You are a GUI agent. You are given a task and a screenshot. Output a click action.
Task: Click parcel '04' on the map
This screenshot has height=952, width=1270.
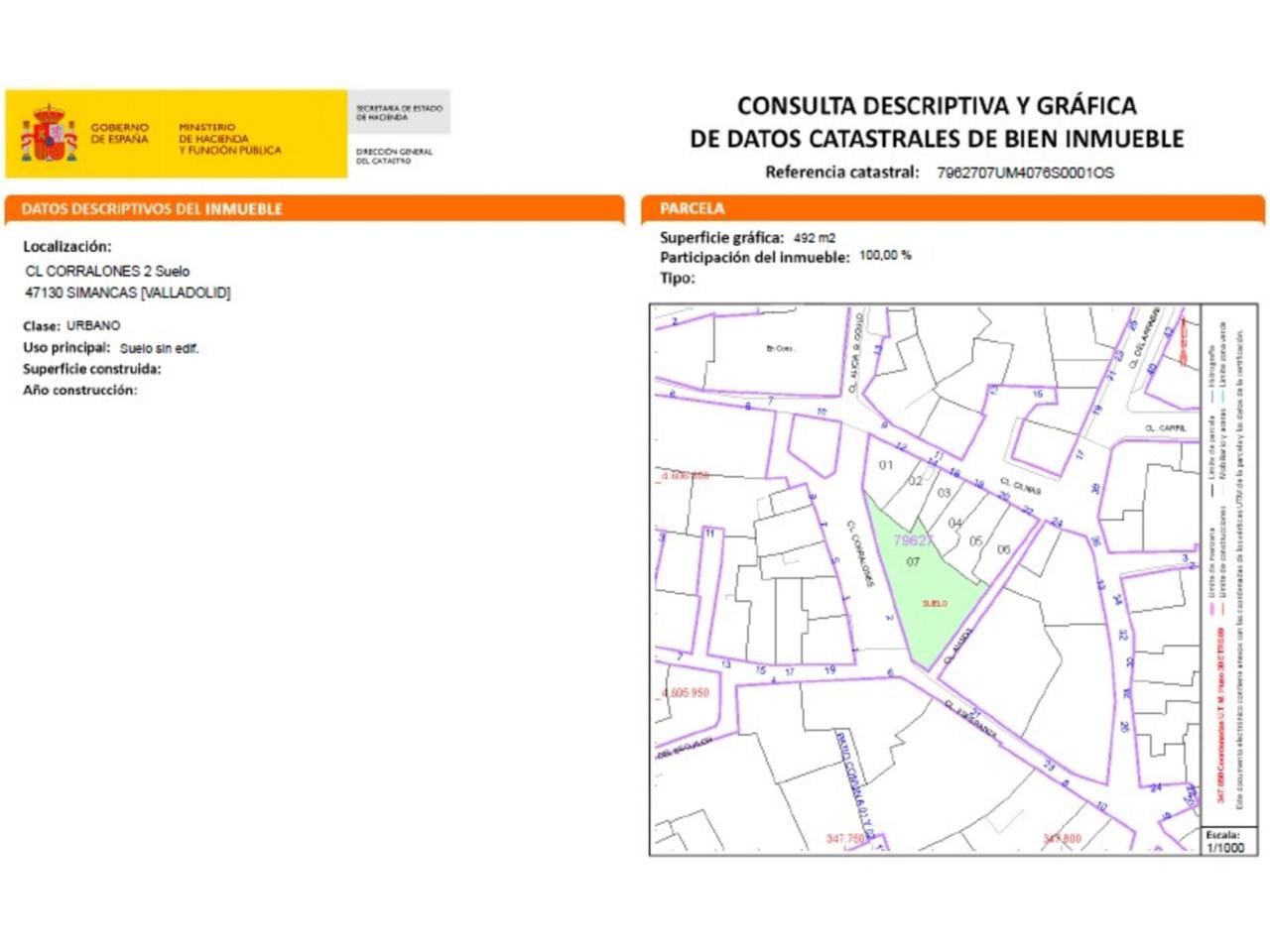954,523
